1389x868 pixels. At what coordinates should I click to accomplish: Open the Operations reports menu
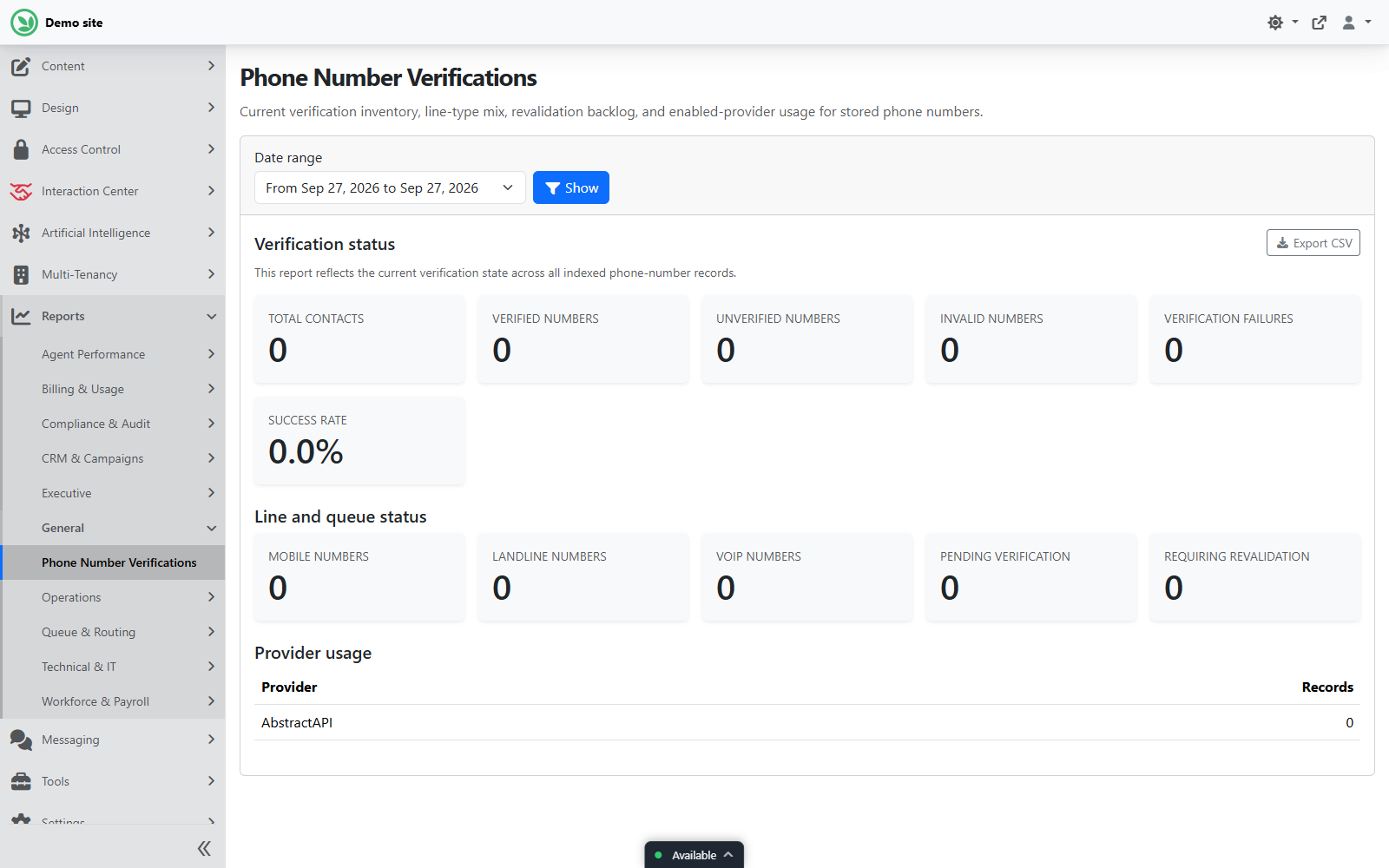(x=113, y=597)
